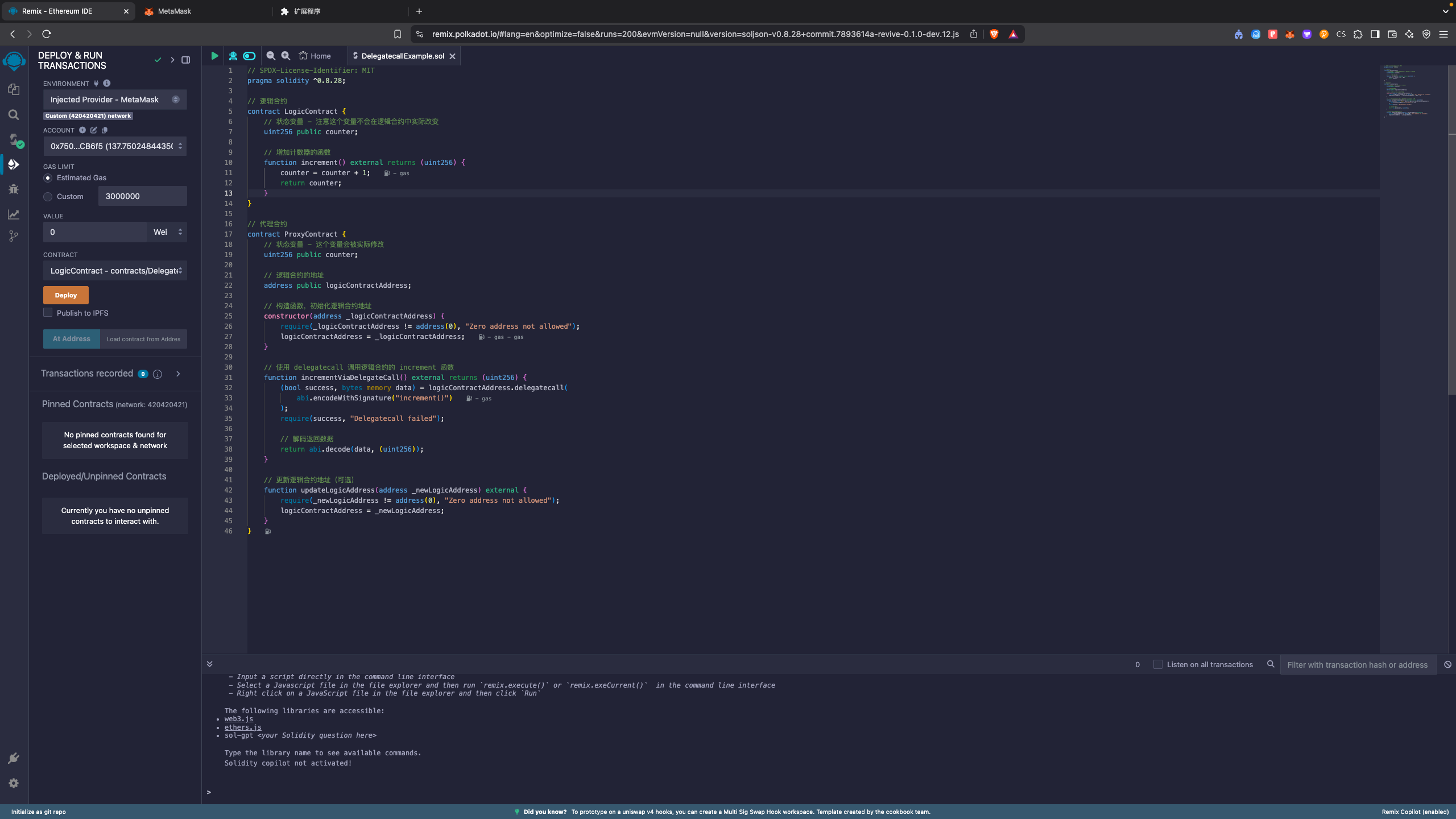Click the environment info icon

pyautogui.click(x=107, y=84)
